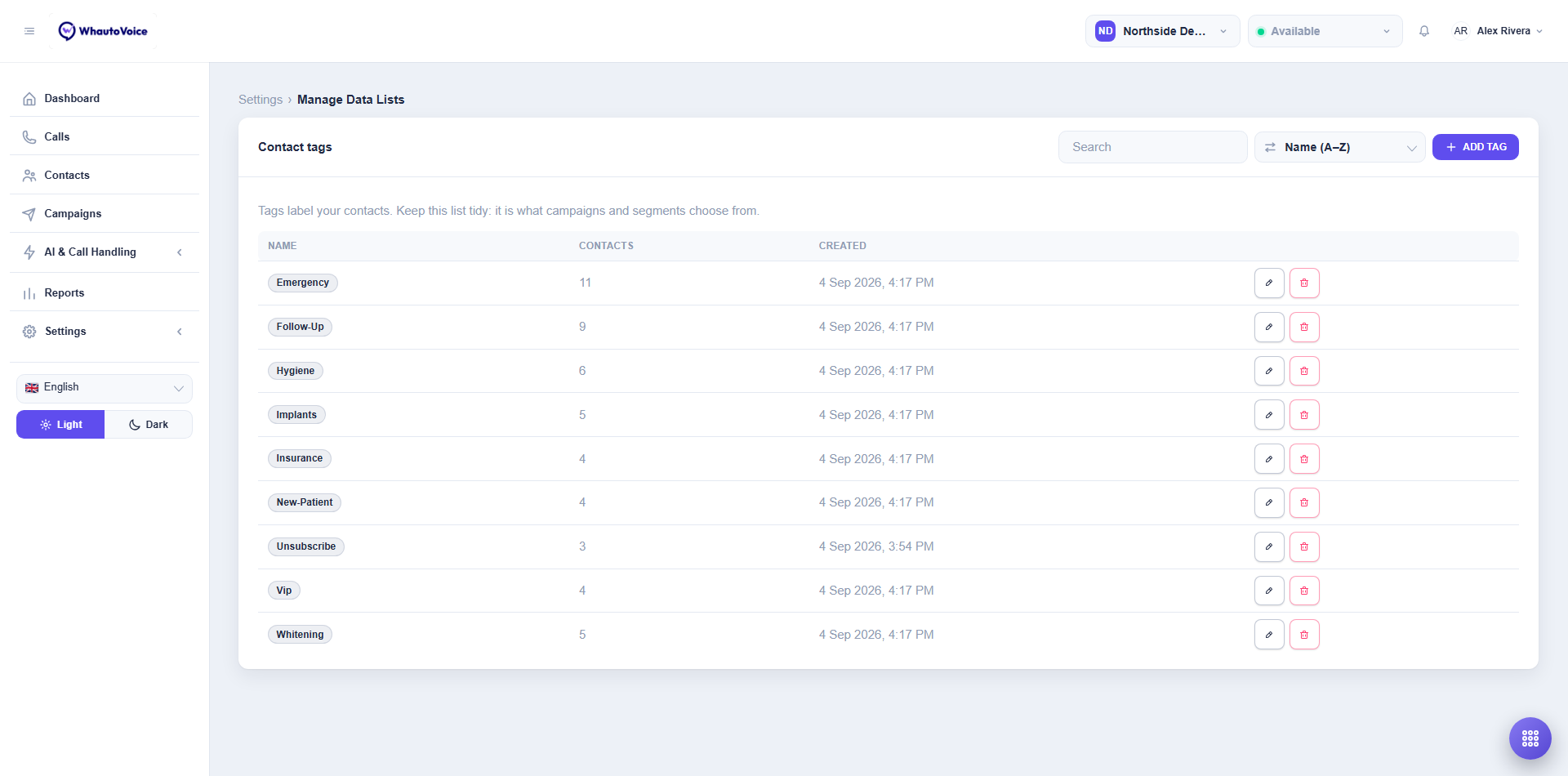Expand the AI & Call Handling submenu
Viewport: 1568px width, 776px height.
click(105, 252)
